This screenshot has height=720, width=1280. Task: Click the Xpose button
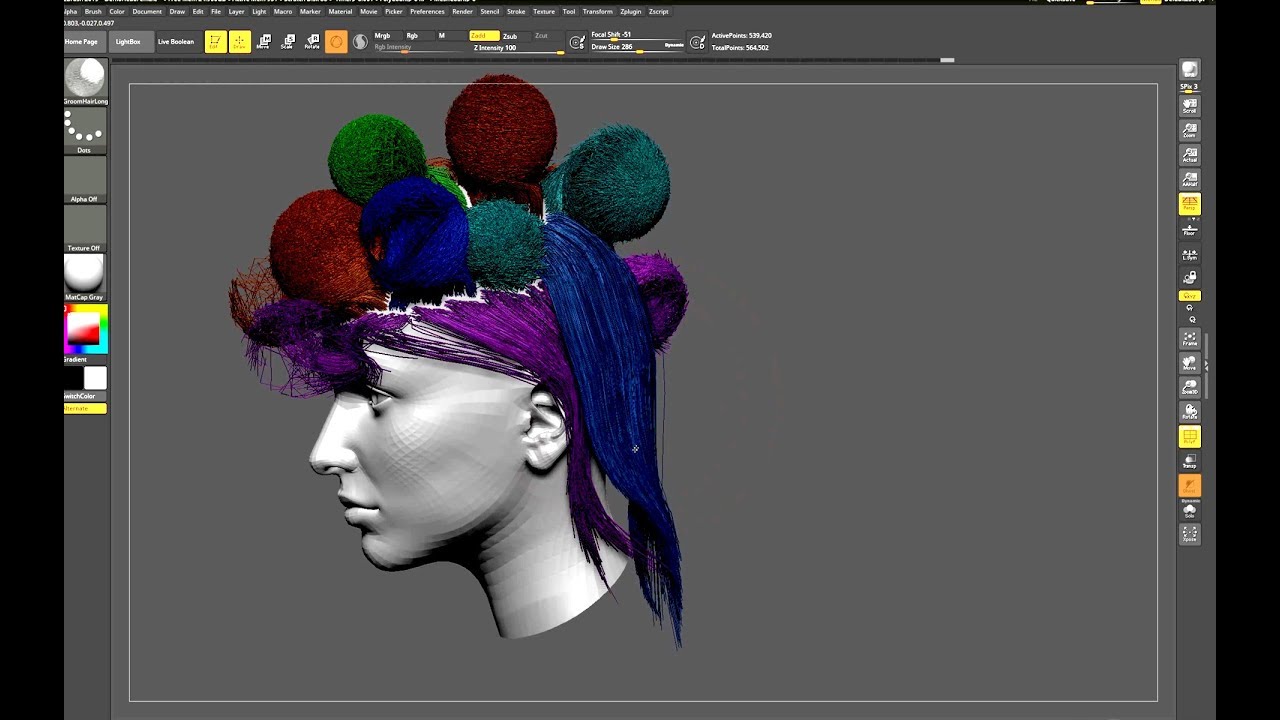[x=1189, y=534]
